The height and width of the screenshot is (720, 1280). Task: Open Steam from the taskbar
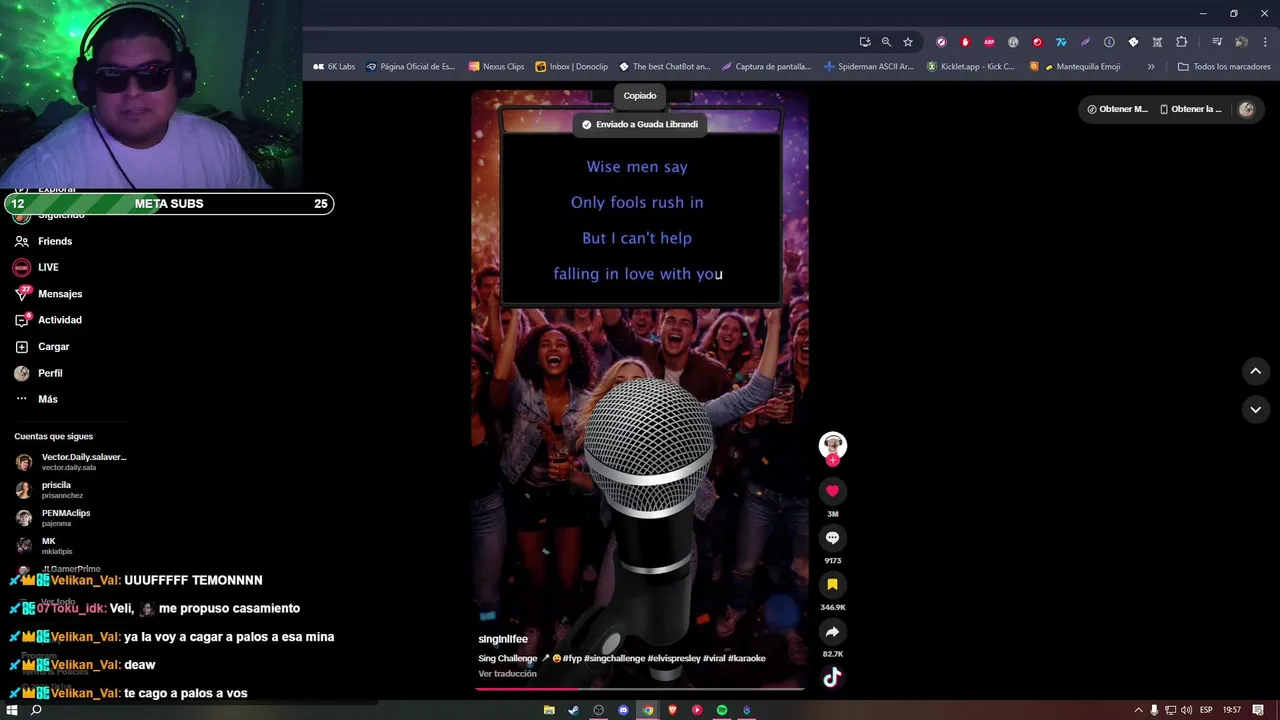coord(574,710)
